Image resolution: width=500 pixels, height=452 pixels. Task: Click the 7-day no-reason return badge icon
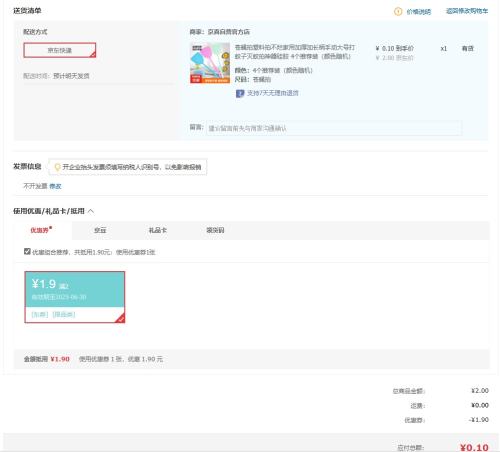[x=240, y=93]
